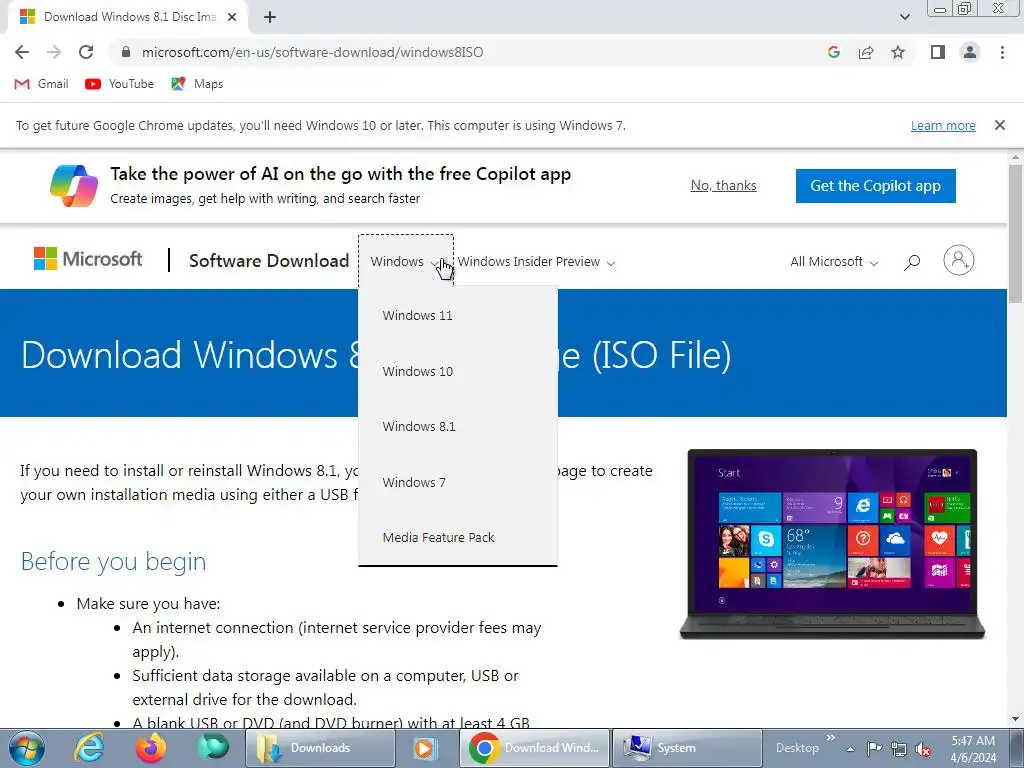Select Windows 7 from the menu

click(x=458, y=482)
